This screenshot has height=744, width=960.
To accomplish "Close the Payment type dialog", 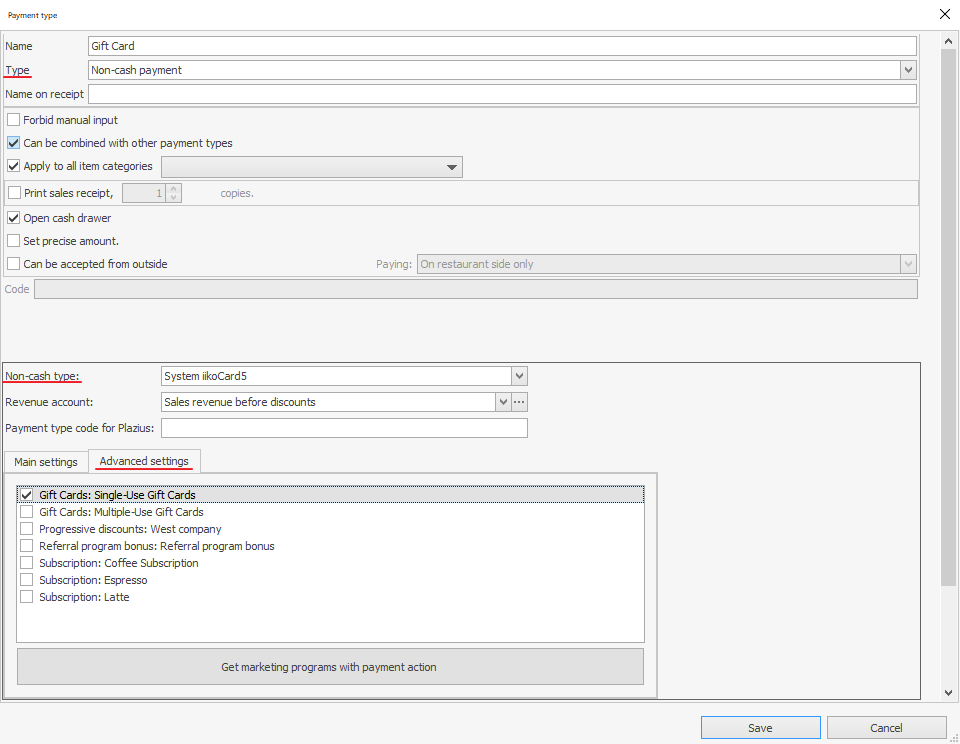I will coord(945,14).
